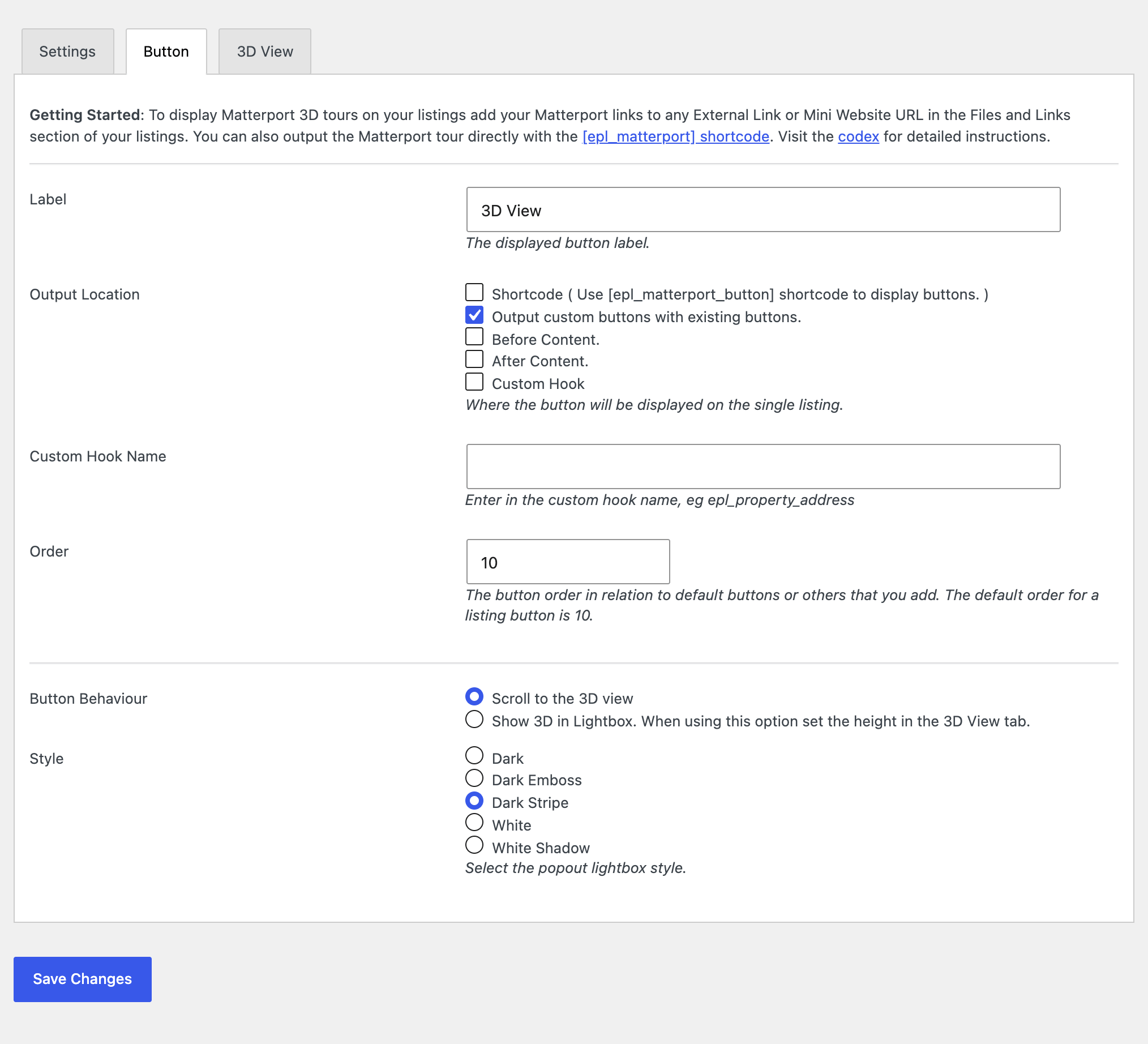Choose the Dark Emboss style
Screen dimensions: 1148x1044
[474, 778]
